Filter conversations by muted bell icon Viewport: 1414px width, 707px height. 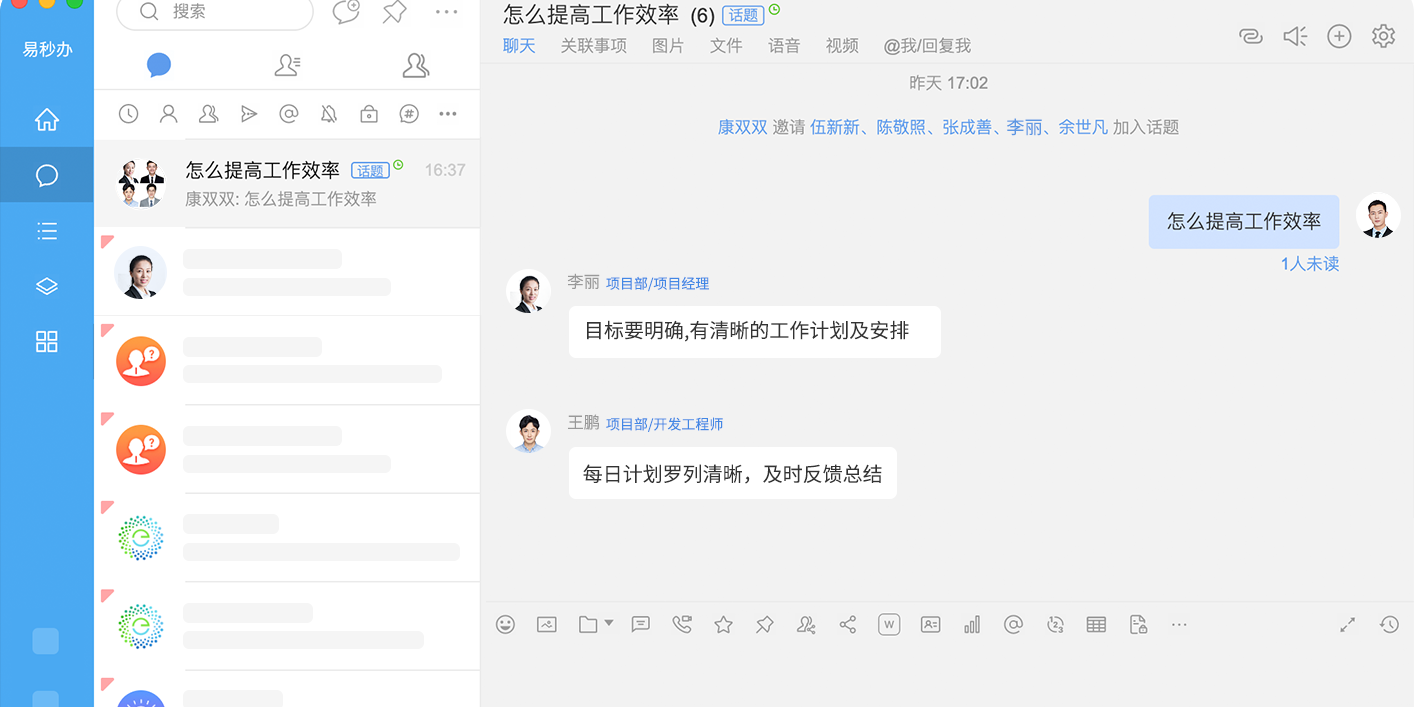(x=329, y=114)
